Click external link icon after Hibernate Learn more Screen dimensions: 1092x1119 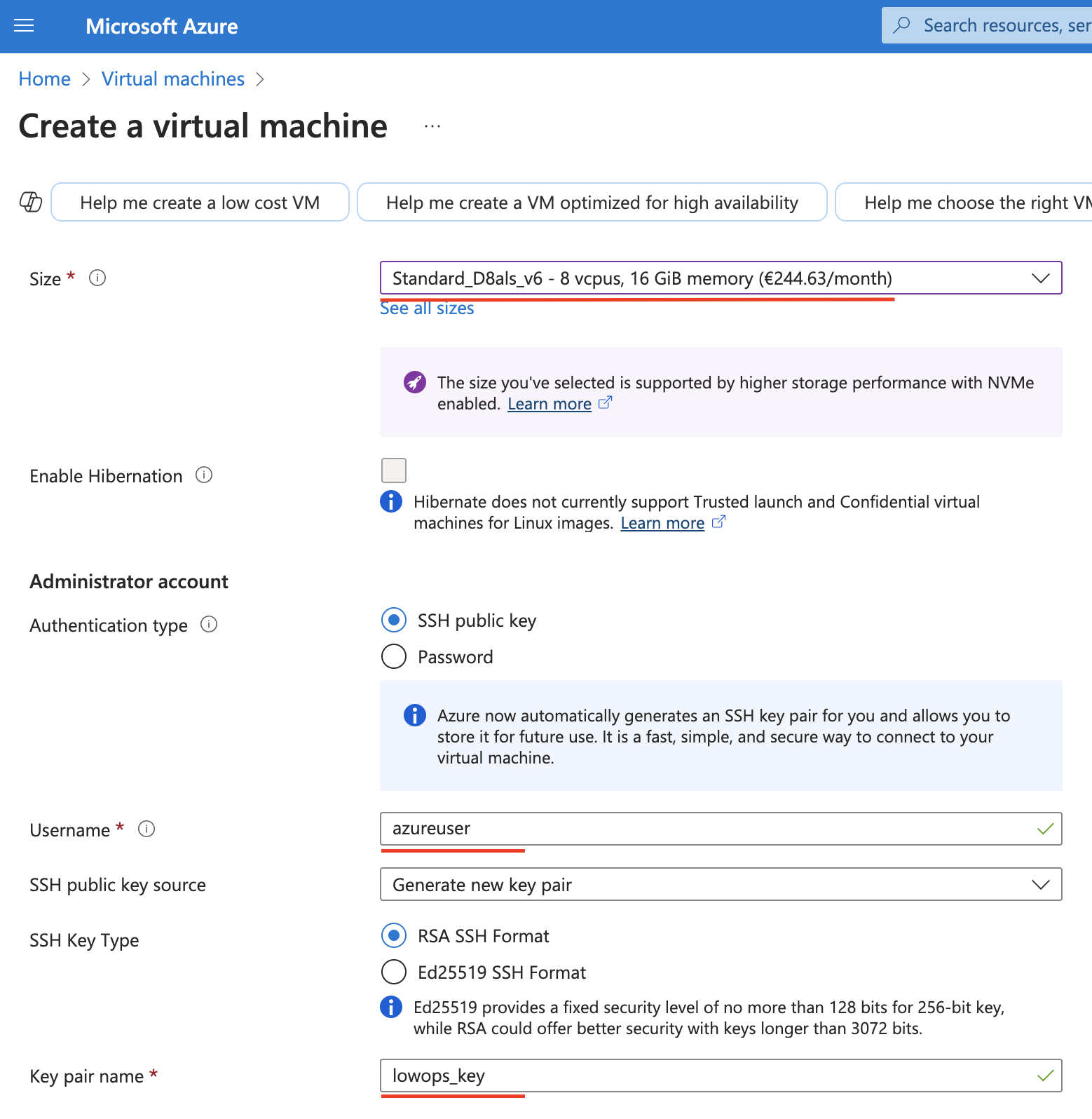pyautogui.click(x=718, y=522)
